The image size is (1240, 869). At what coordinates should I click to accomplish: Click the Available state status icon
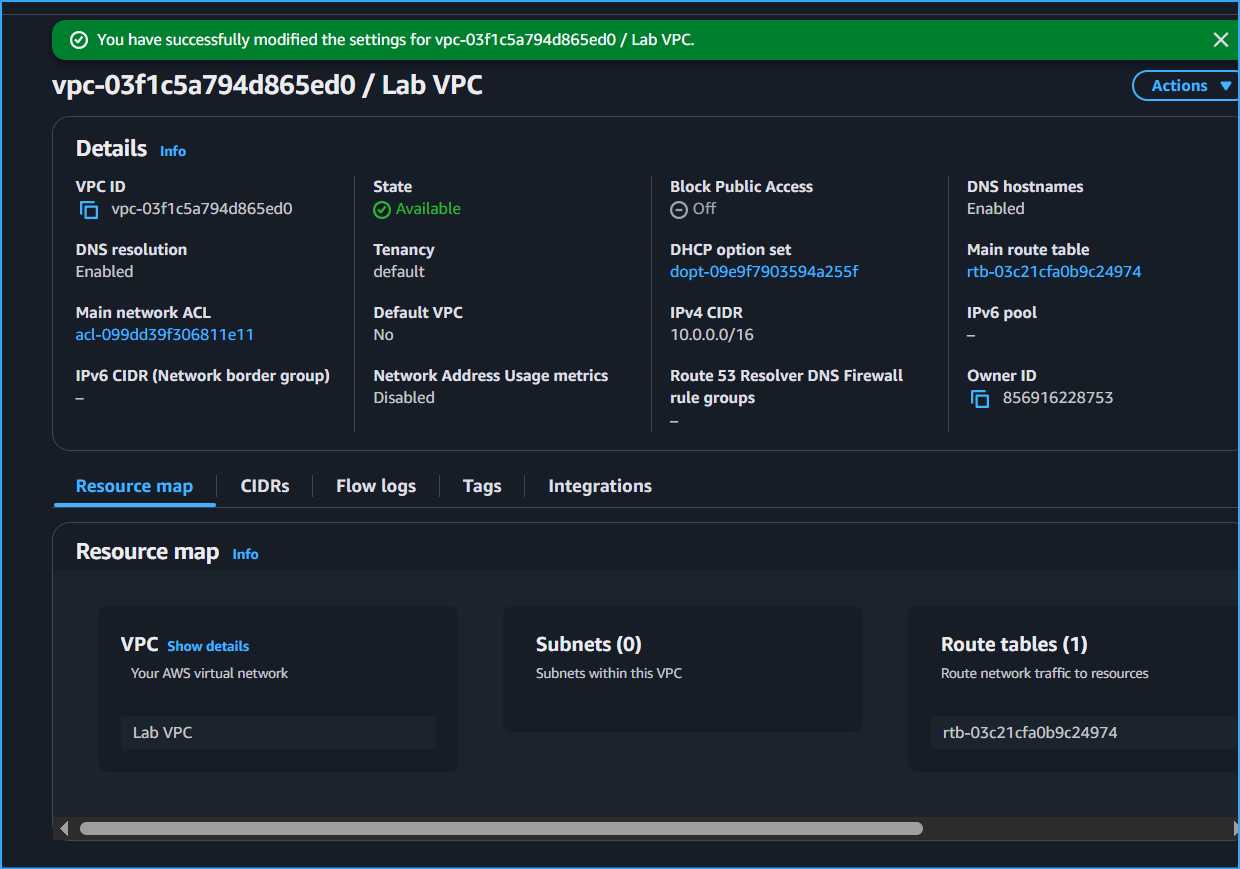click(x=382, y=209)
